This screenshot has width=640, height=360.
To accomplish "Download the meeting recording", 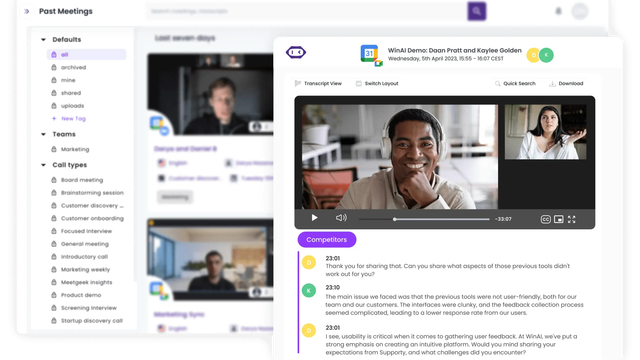I will tap(566, 83).
